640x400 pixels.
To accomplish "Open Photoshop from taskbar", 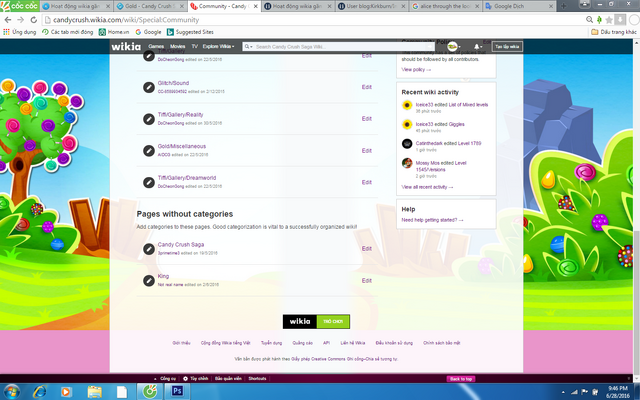I will [x=177, y=391].
